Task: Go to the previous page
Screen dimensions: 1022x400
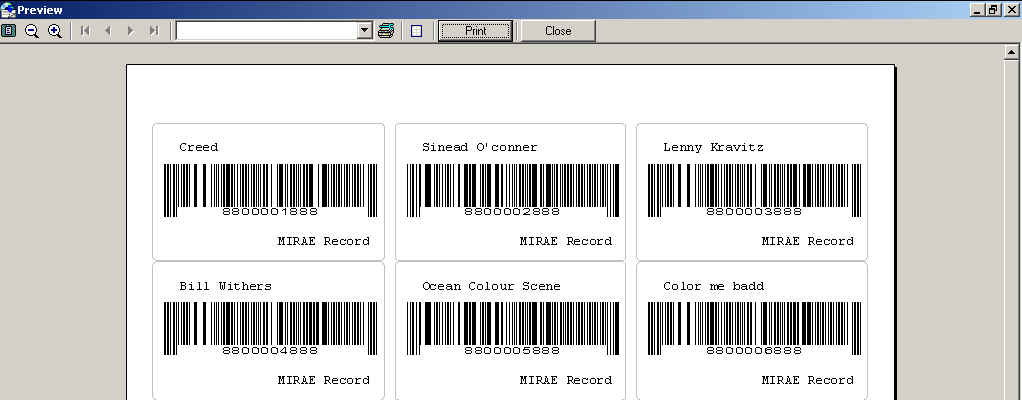Action: (x=108, y=31)
